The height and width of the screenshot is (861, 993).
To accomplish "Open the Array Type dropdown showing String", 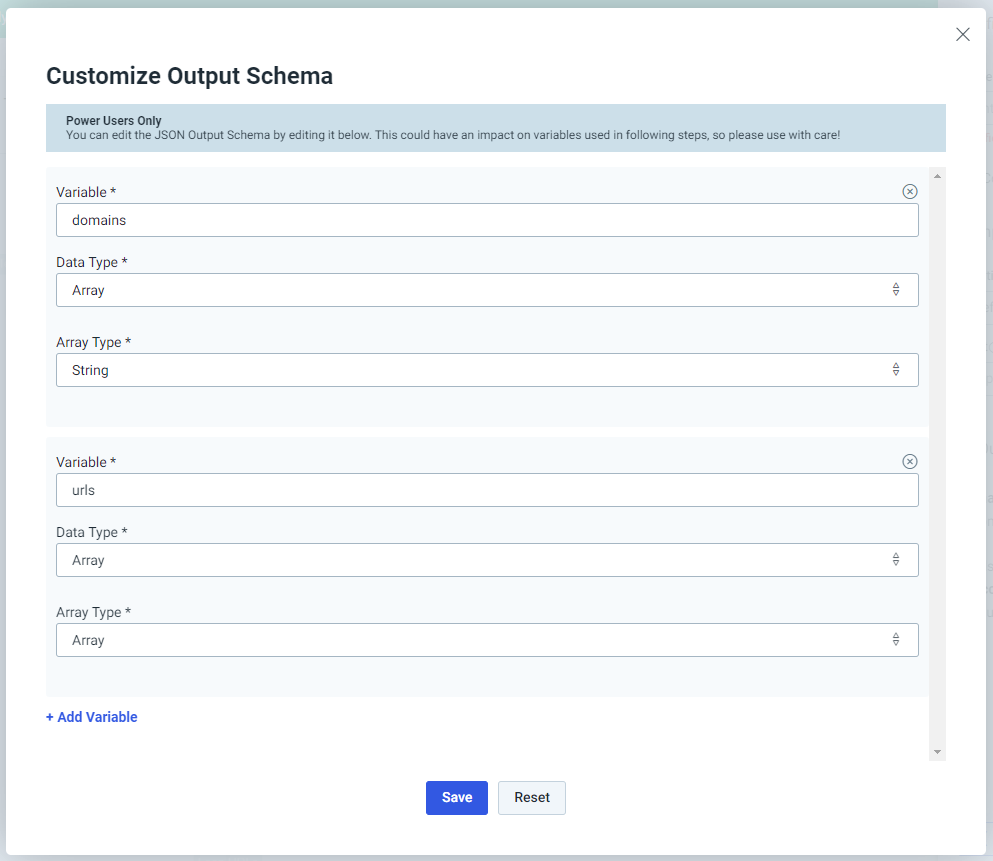I will tap(487, 370).
